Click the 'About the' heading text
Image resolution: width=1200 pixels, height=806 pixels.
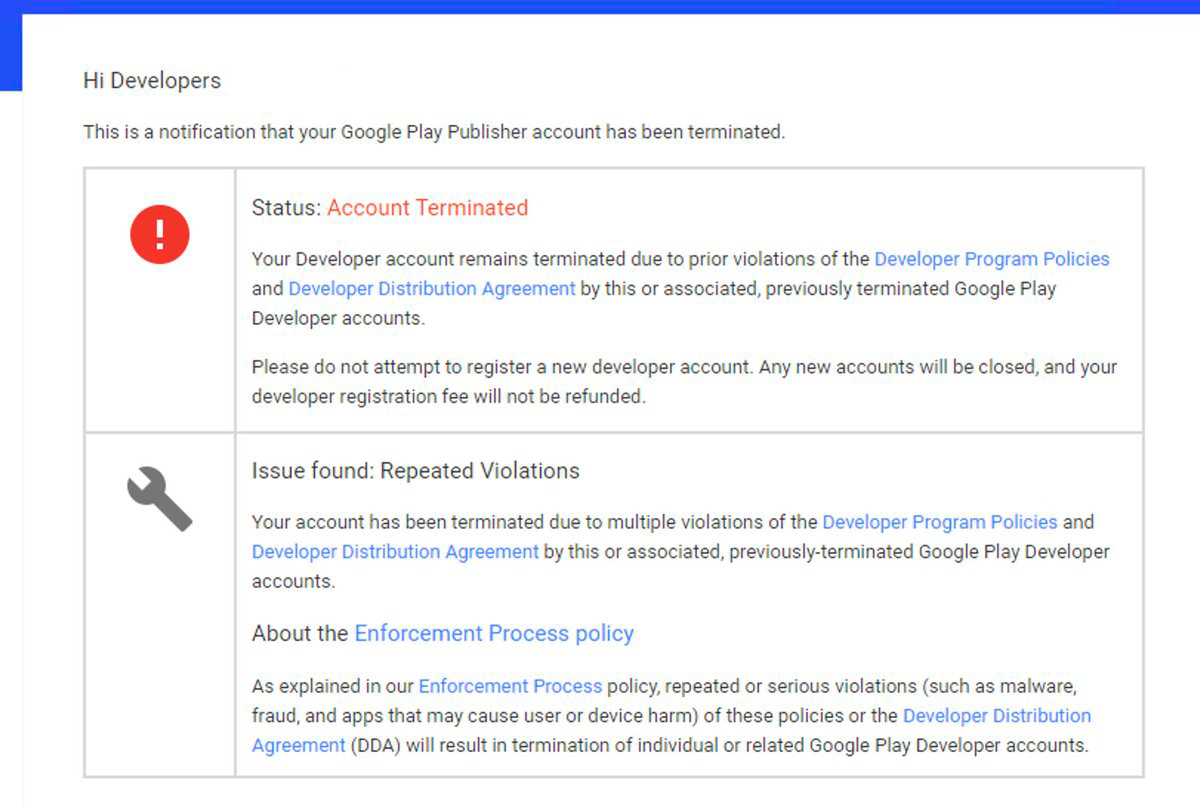300,633
